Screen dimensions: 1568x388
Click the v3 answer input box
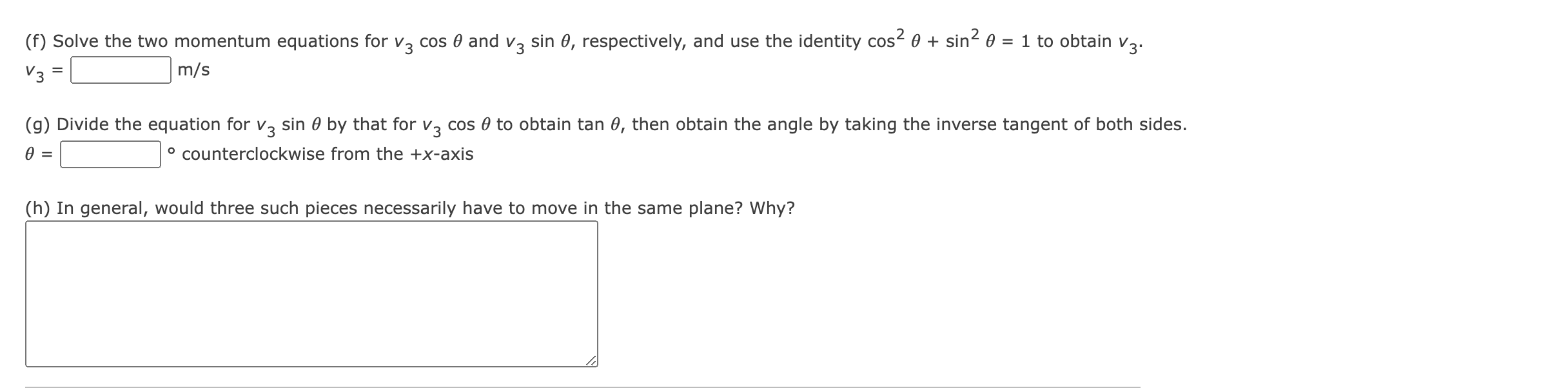tap(121, 70)
